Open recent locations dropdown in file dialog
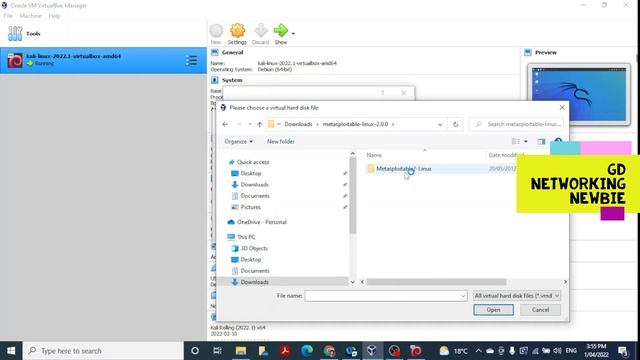The height and width of the screenshot is (360, 640). pyautogui.click(x=250, y=124)
